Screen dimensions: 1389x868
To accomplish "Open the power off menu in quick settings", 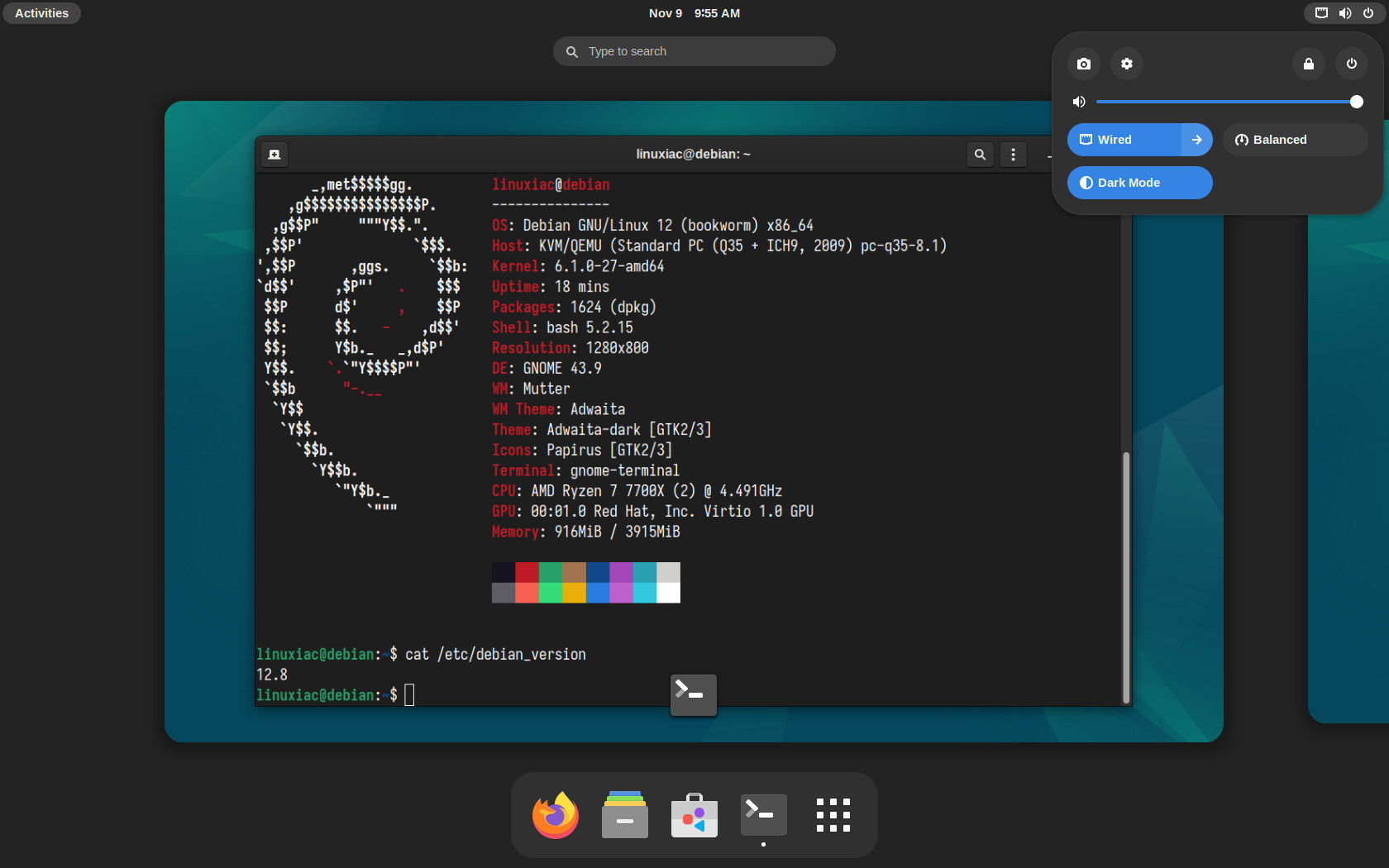I will (x=1352, y=64).
